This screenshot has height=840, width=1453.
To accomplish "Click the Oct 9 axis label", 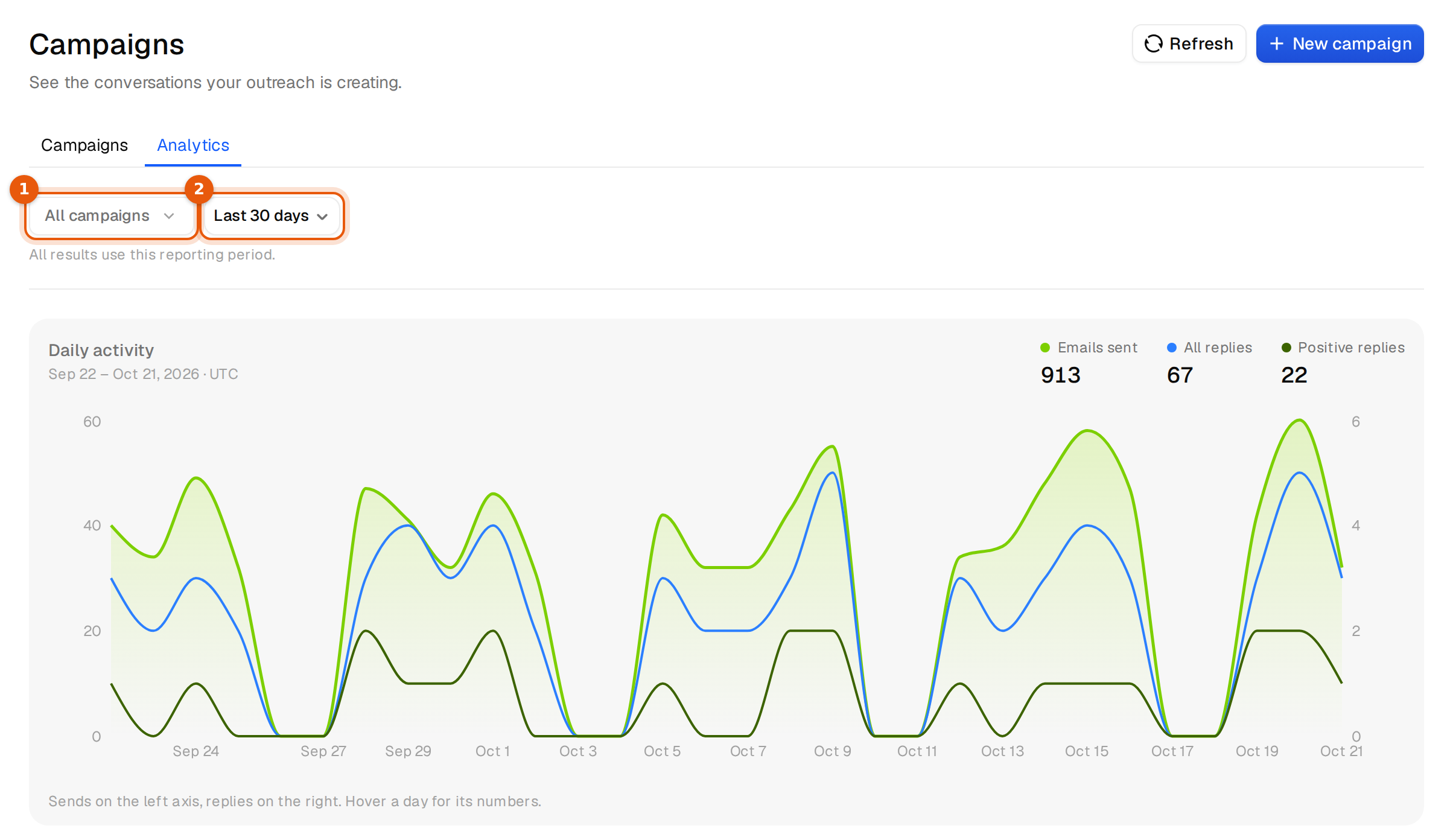I will 832,751.
